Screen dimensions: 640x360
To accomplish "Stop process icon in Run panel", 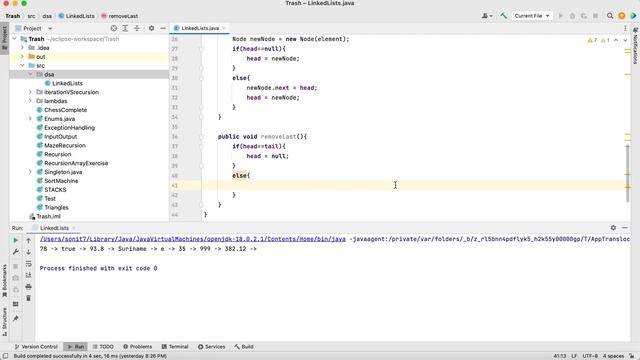I will click(x=16, y=266).
